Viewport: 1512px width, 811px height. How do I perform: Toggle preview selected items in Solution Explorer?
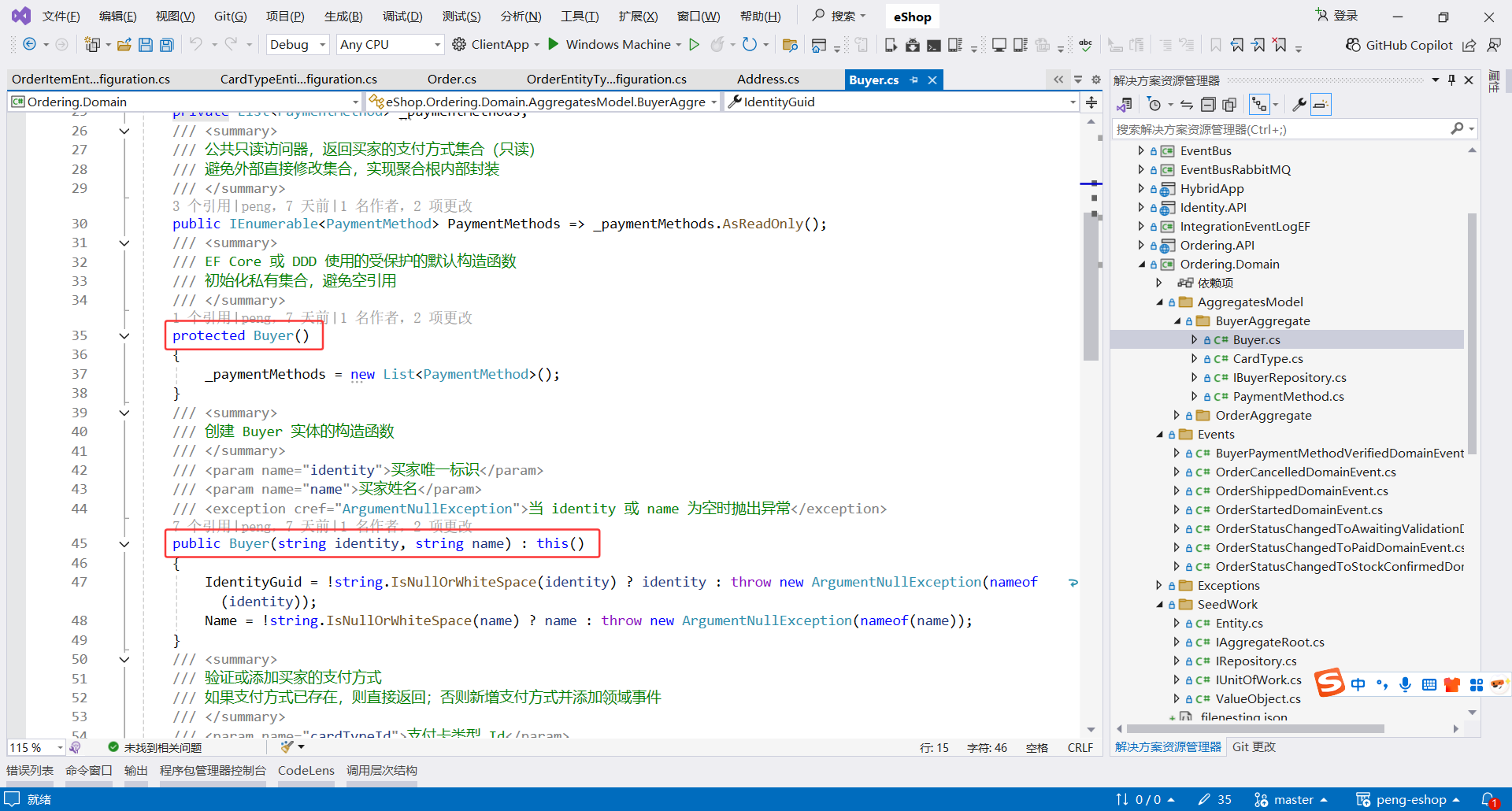point(1321,105)
